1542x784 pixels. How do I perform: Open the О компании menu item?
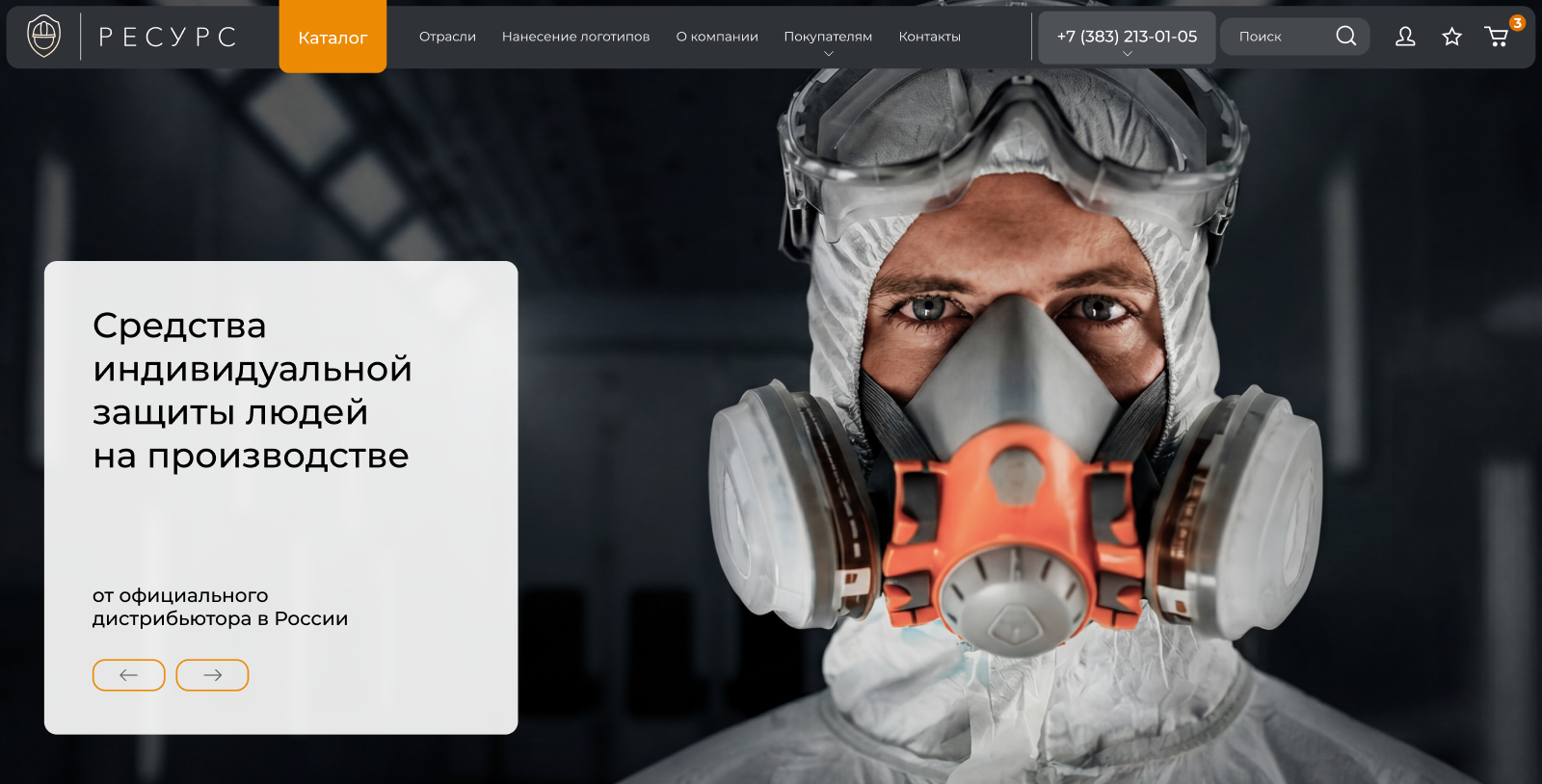717,37
